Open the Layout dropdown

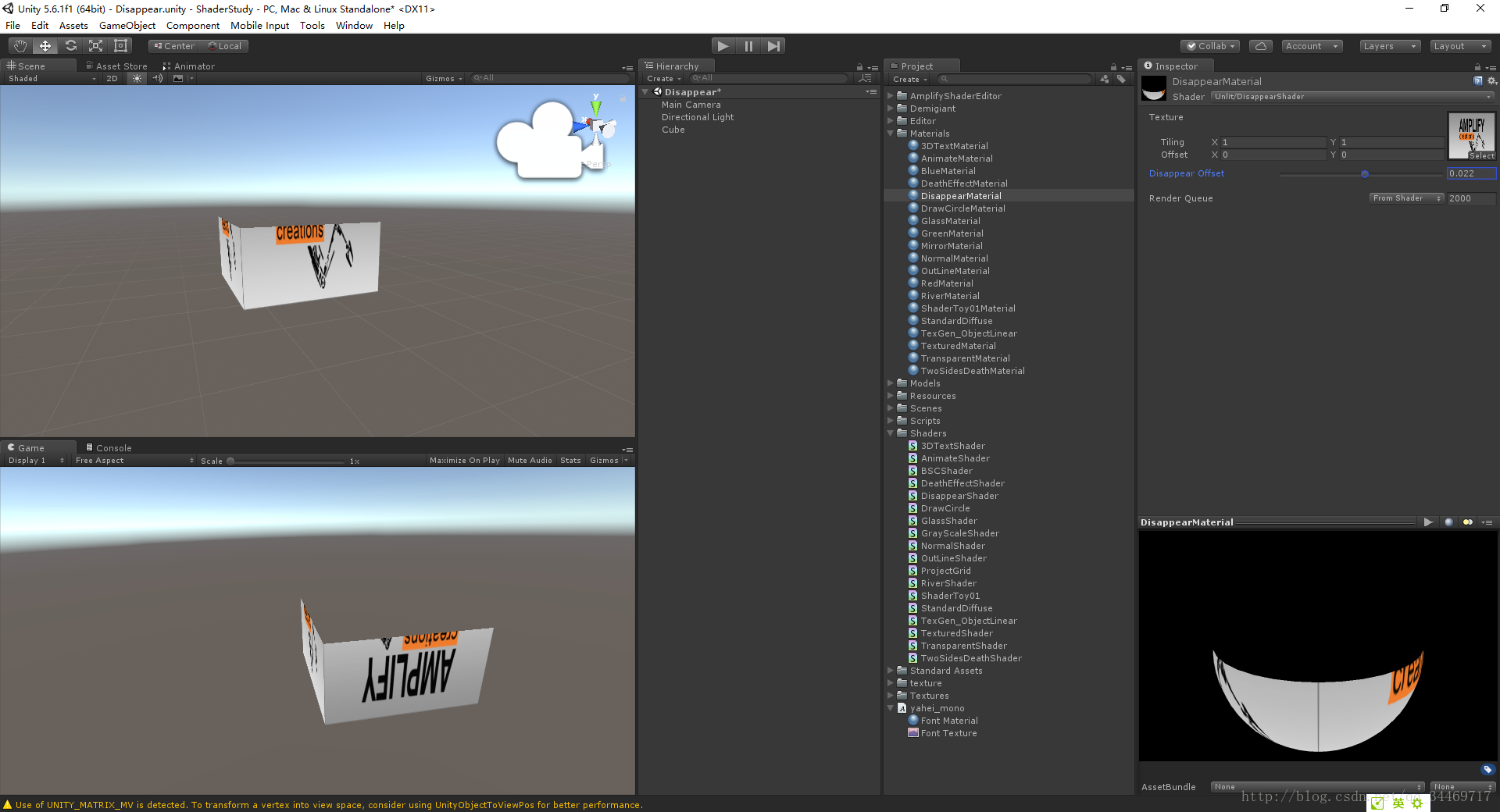coord(1460,46)
